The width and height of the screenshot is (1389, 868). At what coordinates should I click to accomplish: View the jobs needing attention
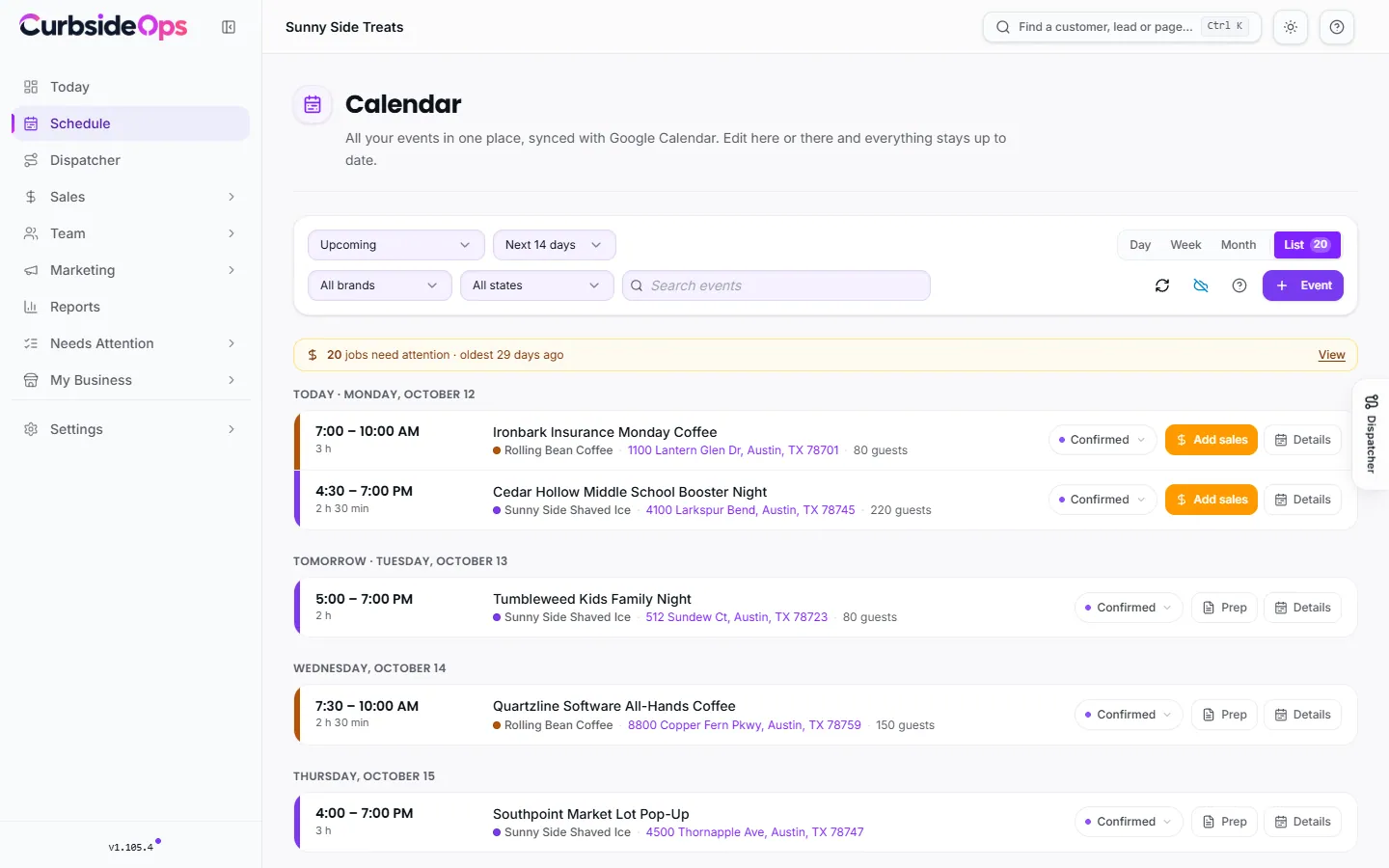click(1331, 355)
